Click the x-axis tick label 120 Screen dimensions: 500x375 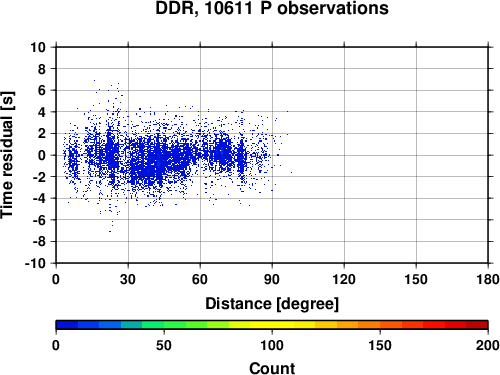(x=344, y=279)
